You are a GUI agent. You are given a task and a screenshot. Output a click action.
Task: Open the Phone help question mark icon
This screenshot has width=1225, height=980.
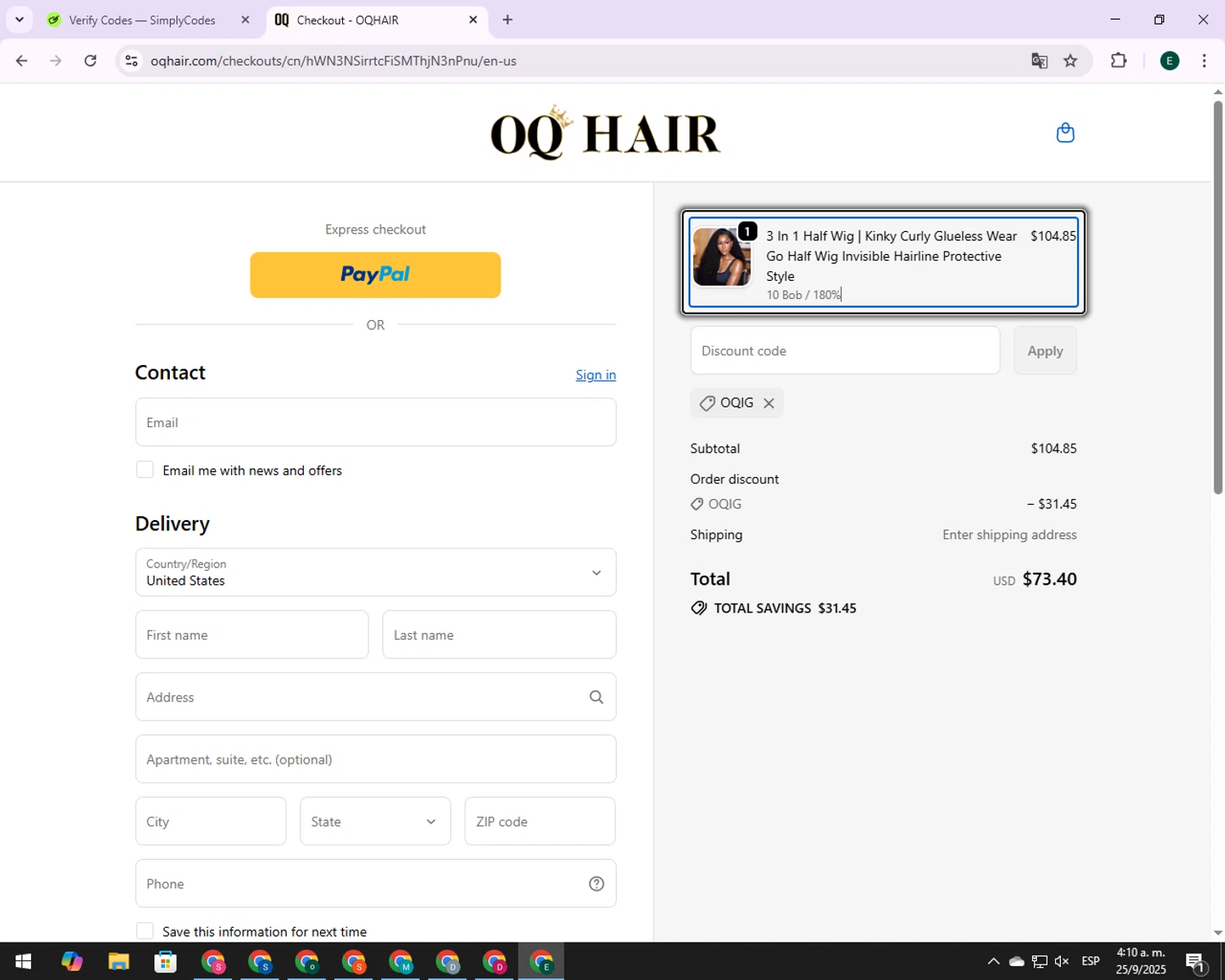pos(596,884)
